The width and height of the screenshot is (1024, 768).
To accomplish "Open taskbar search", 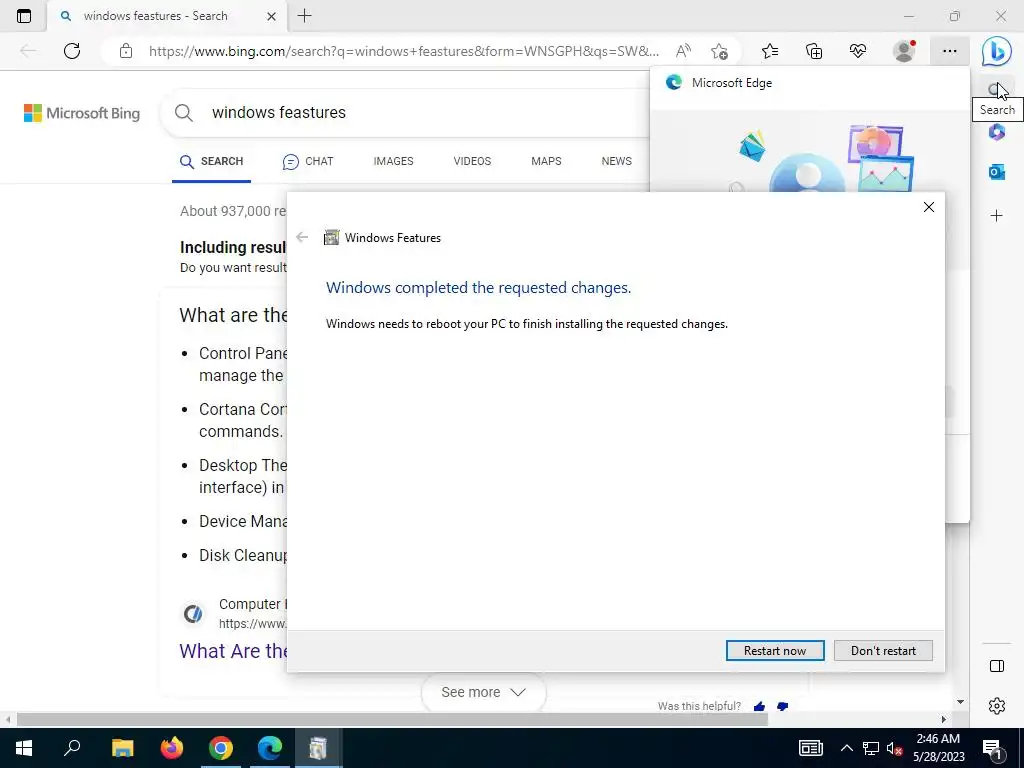I will [72, 748].
